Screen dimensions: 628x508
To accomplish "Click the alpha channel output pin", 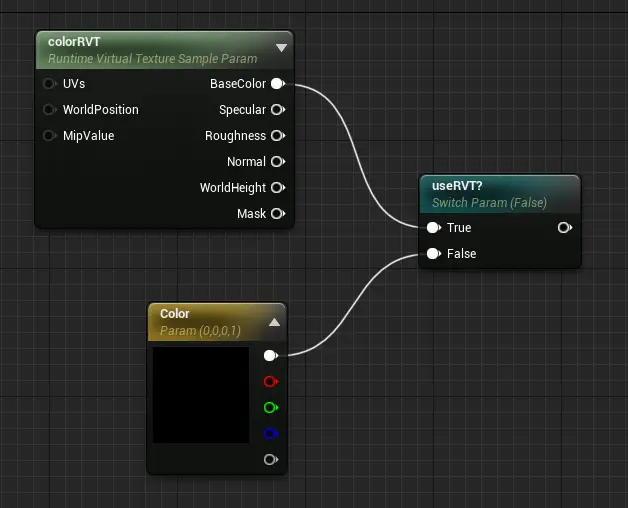I will point(271,460).
